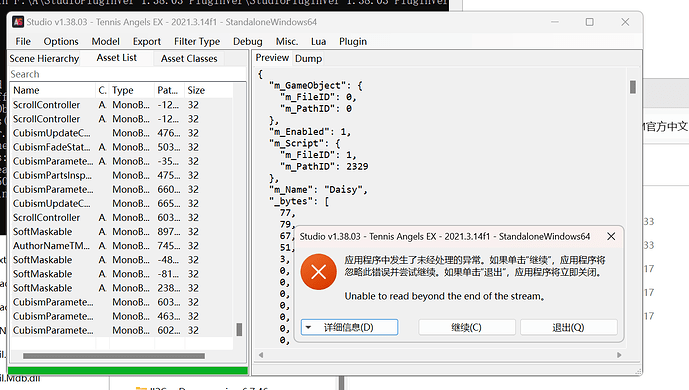The width and height of the screenshot is (689, 390).
Task: Select the CubismFadeStat... asset row
Action: (121, 147)
